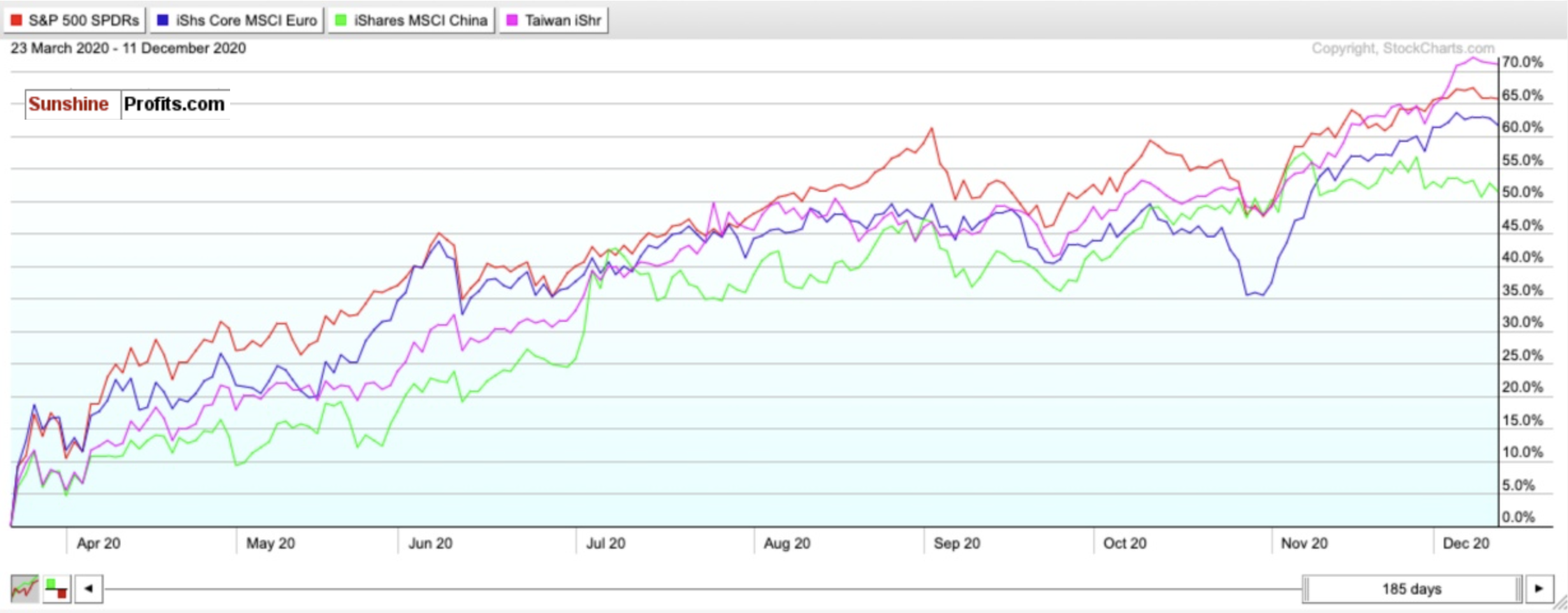Click the Nov 20 month label
Screen dimensions: 1568x613
tap(1304, 544)
